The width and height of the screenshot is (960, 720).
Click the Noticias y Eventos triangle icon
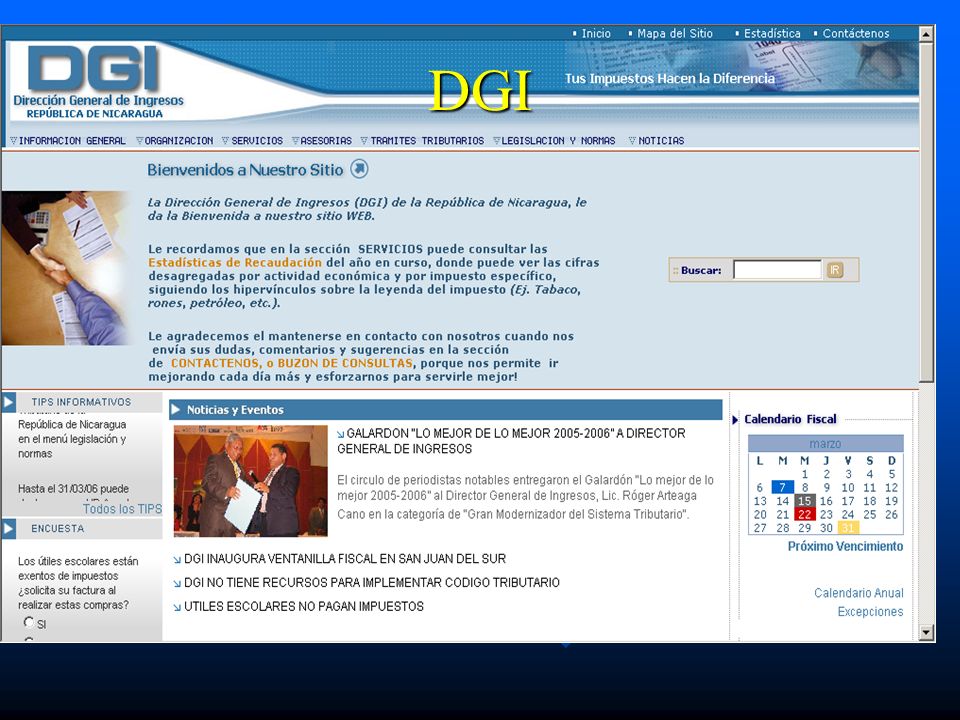click(176, 410)
